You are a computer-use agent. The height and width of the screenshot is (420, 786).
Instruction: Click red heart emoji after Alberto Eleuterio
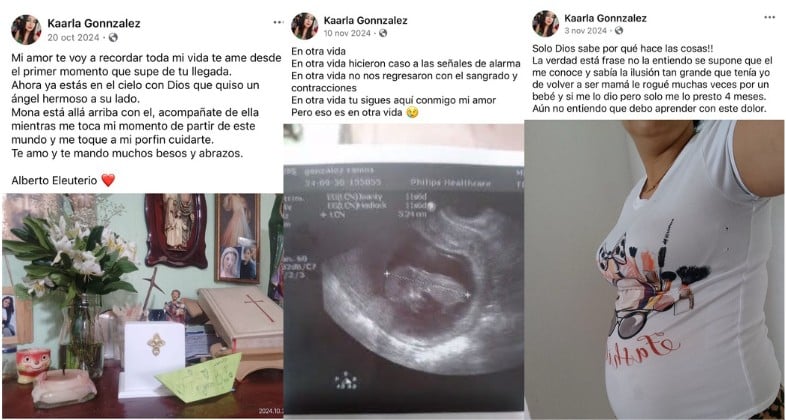pyautogui.click(x=108, y=180)
